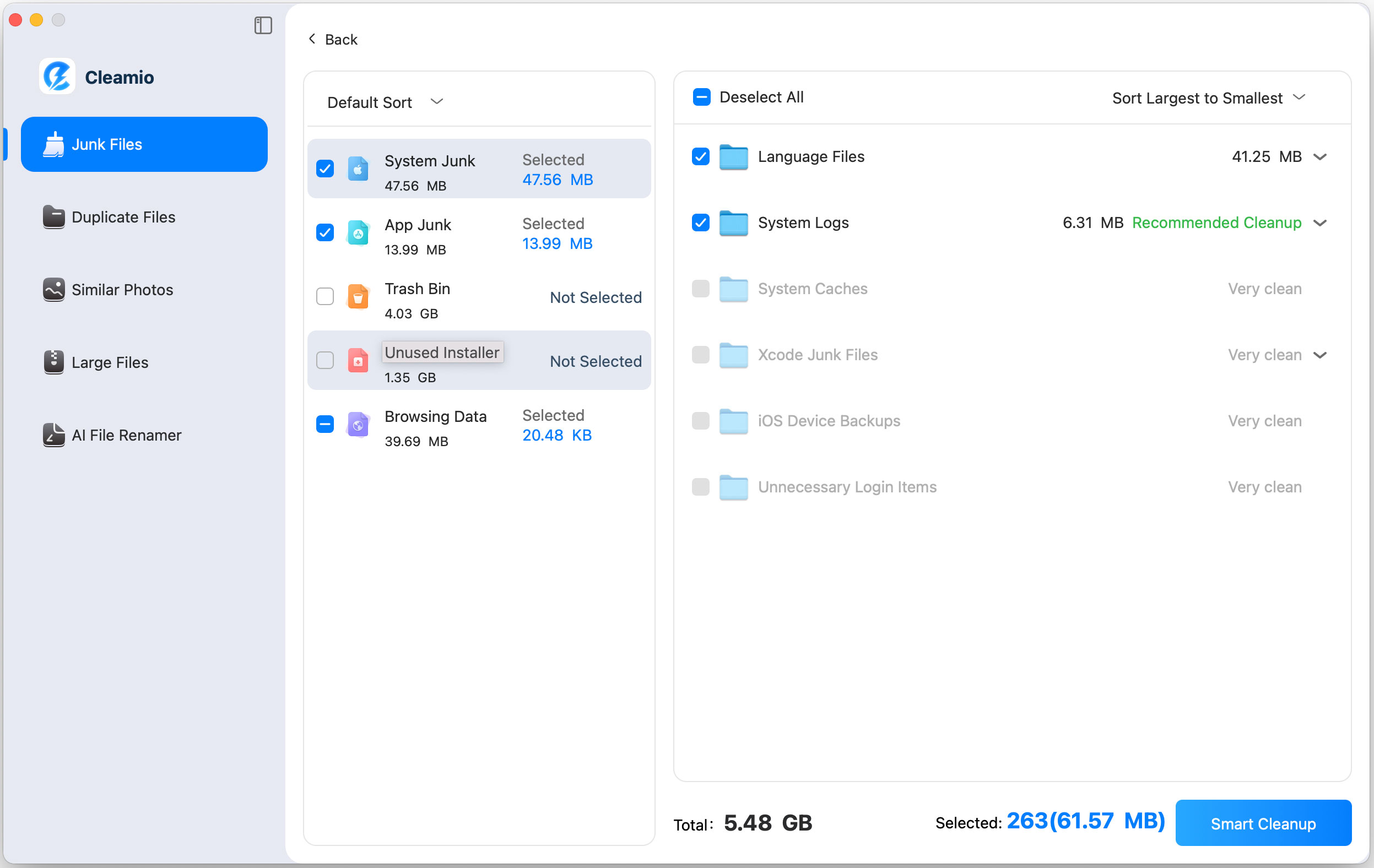The width and height of the screenshot is (1374, 868).
Task: Check the Unused Installer checkbox
Action: click(x=324, y=360)
